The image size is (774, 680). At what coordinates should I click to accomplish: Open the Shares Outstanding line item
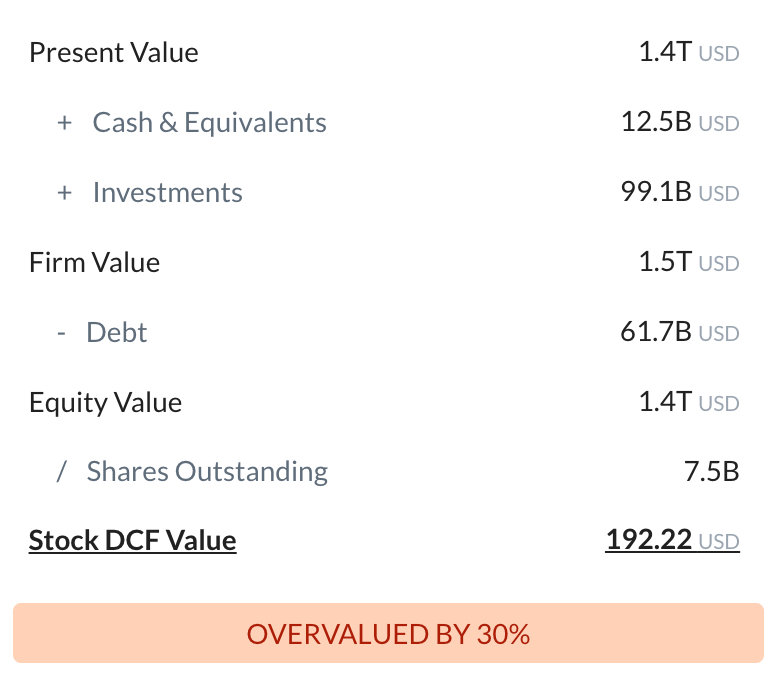click(207, 472)
